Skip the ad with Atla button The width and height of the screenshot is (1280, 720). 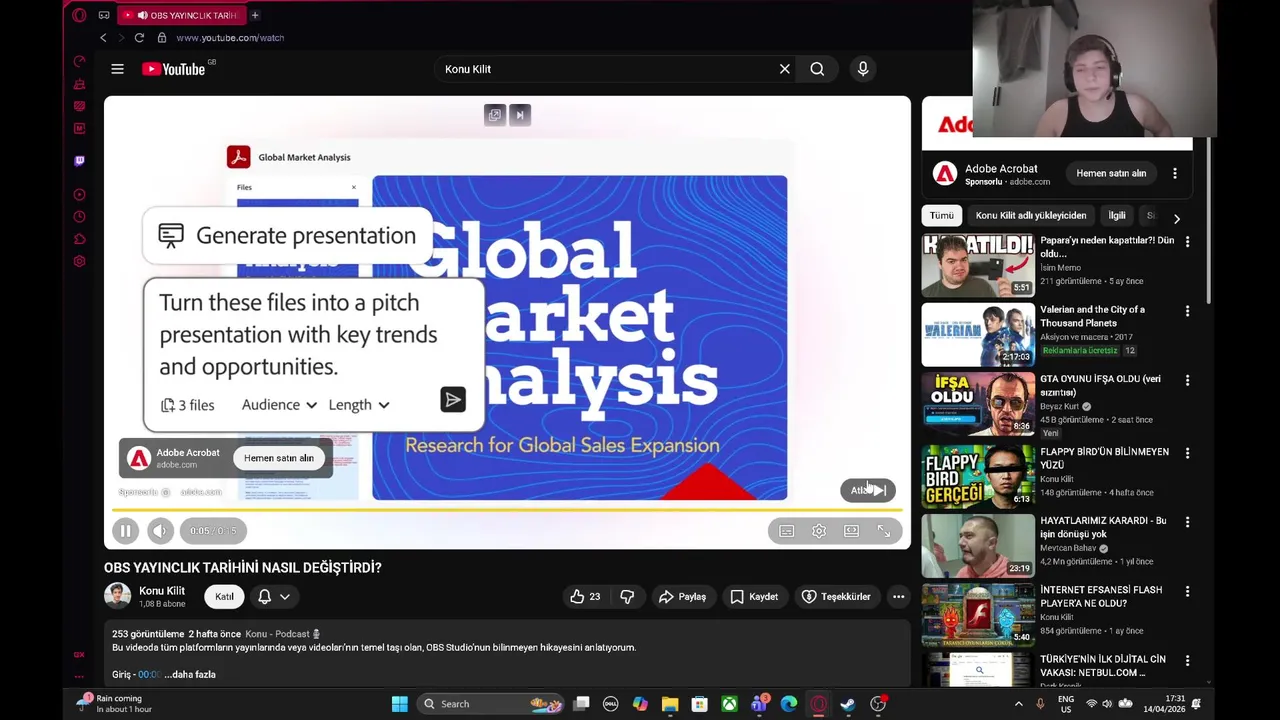[x=868, y=490]
